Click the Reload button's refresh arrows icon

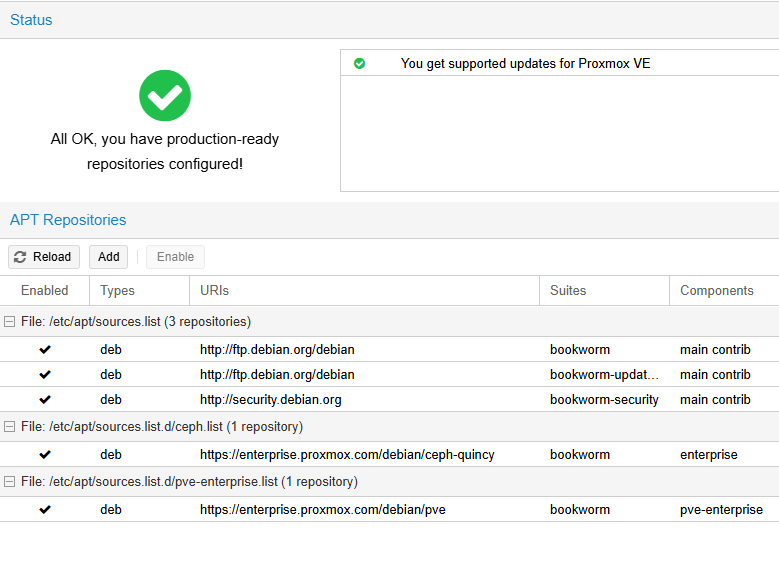(20, 257)
